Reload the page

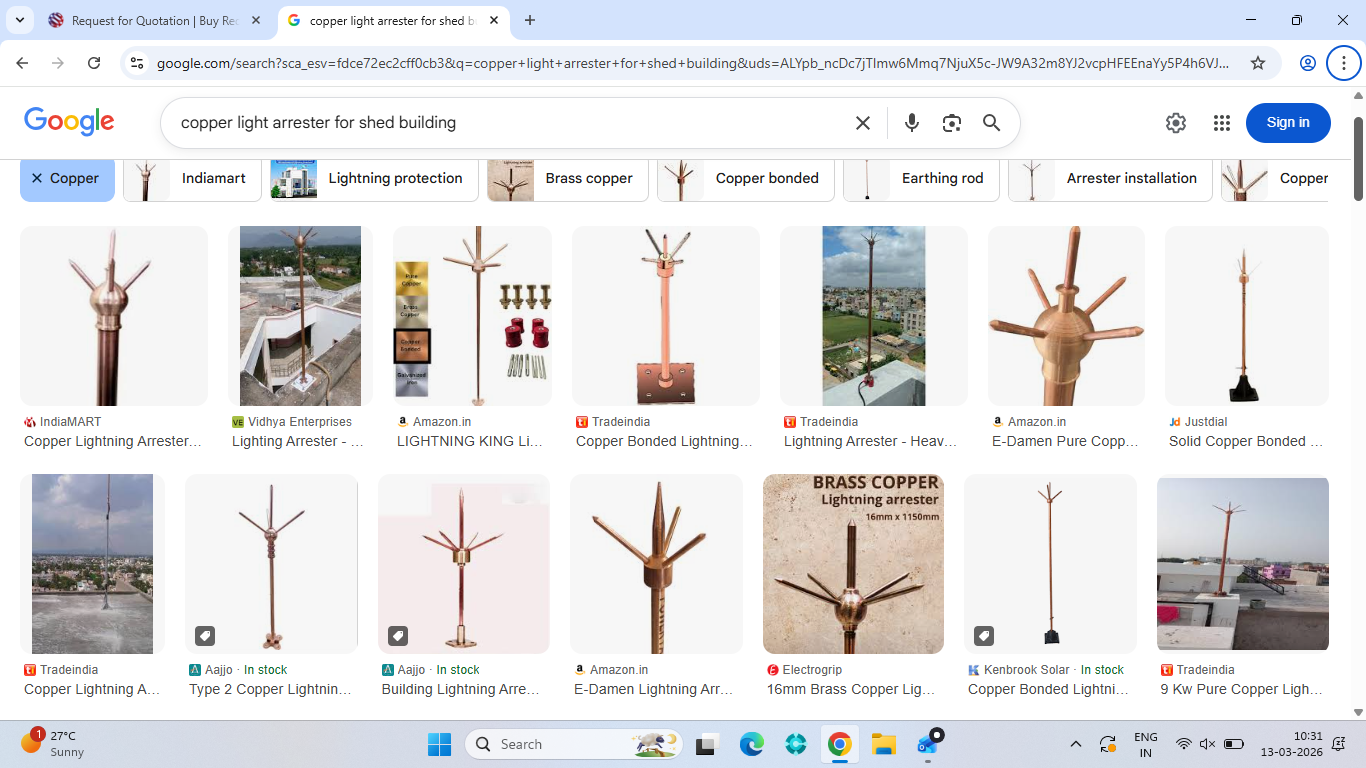pos(94,63)
